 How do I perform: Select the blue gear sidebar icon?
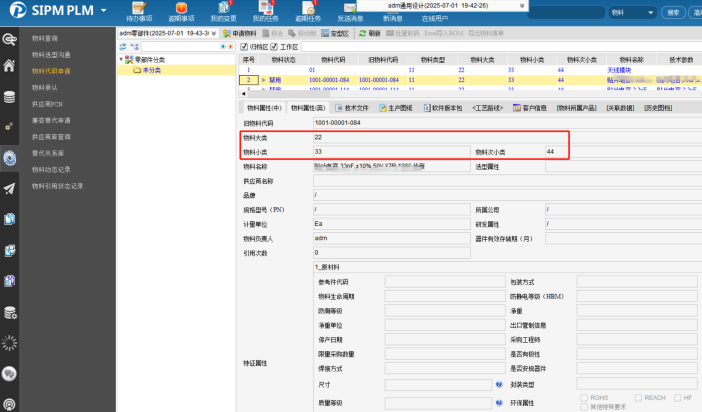(x=9, y=158)
